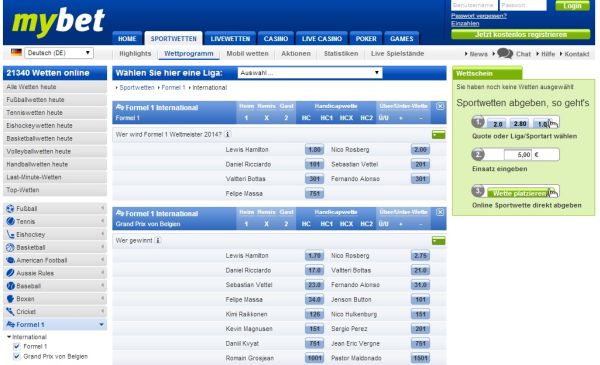The width and height of the screenshot is (600, 365).
Task: Open Fußball soccer ball sport icon
Action: [x=10, y=209]
